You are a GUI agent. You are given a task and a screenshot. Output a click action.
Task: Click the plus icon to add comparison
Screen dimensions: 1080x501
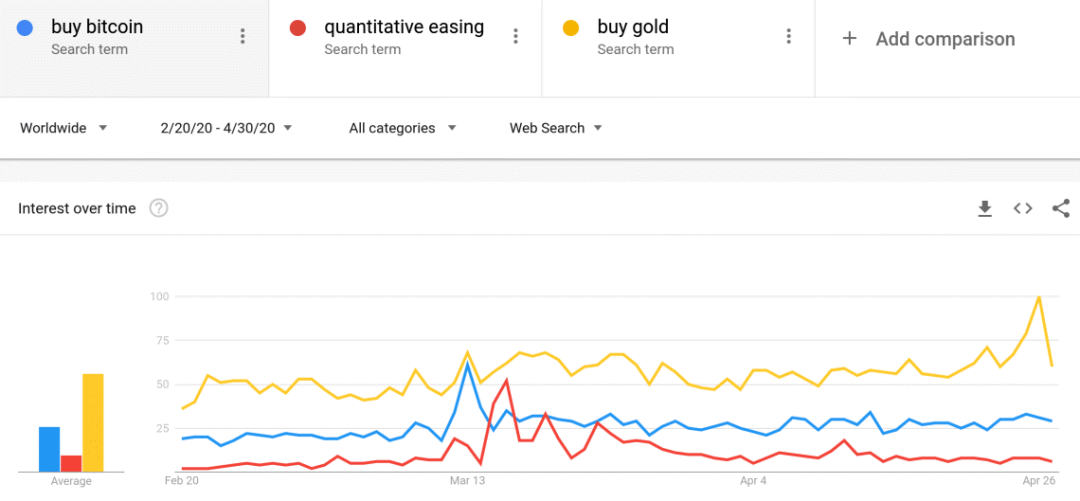point(849,38)
